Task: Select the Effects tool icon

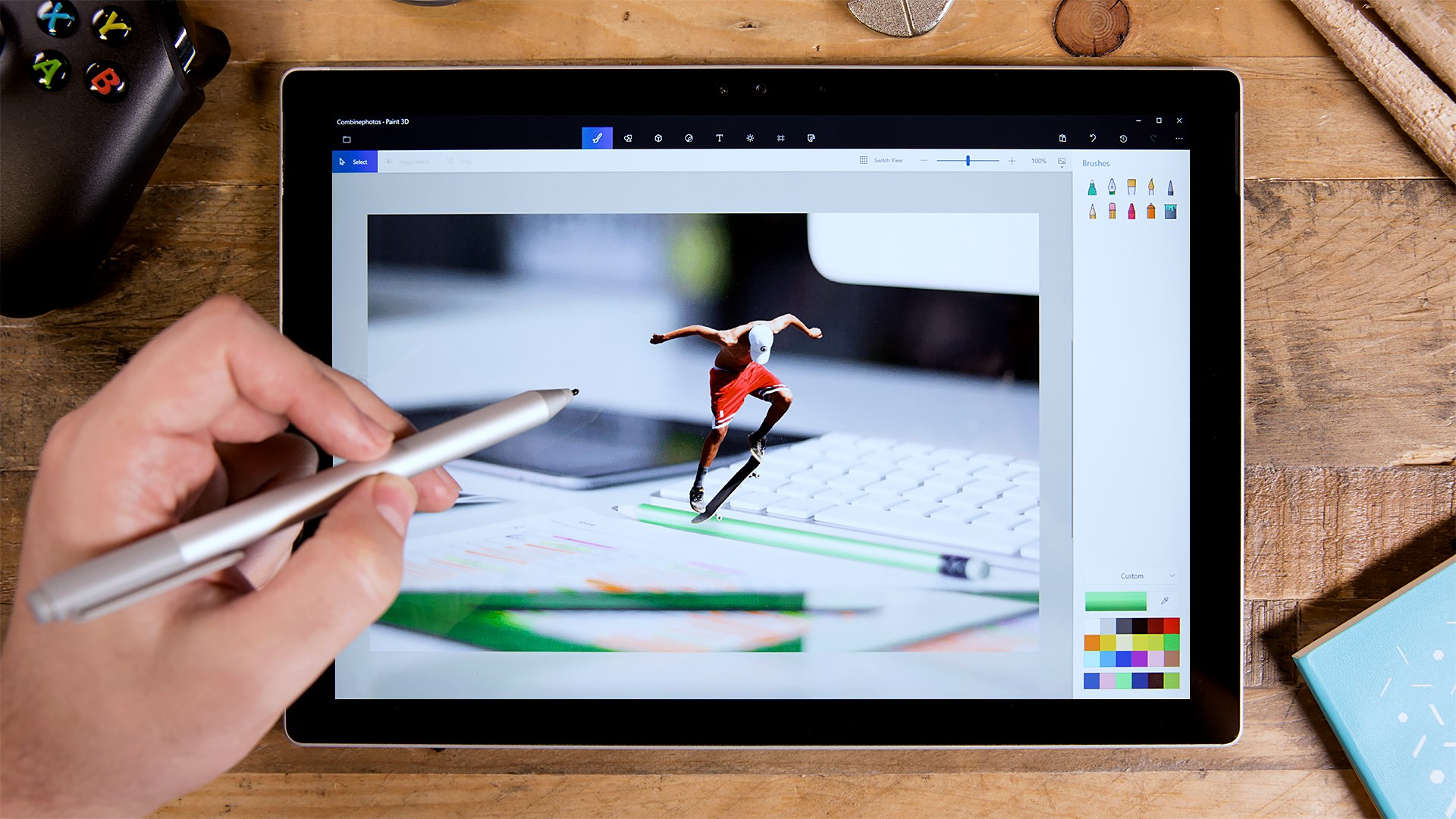Action: pyautogui.click(x=750, y=137)
